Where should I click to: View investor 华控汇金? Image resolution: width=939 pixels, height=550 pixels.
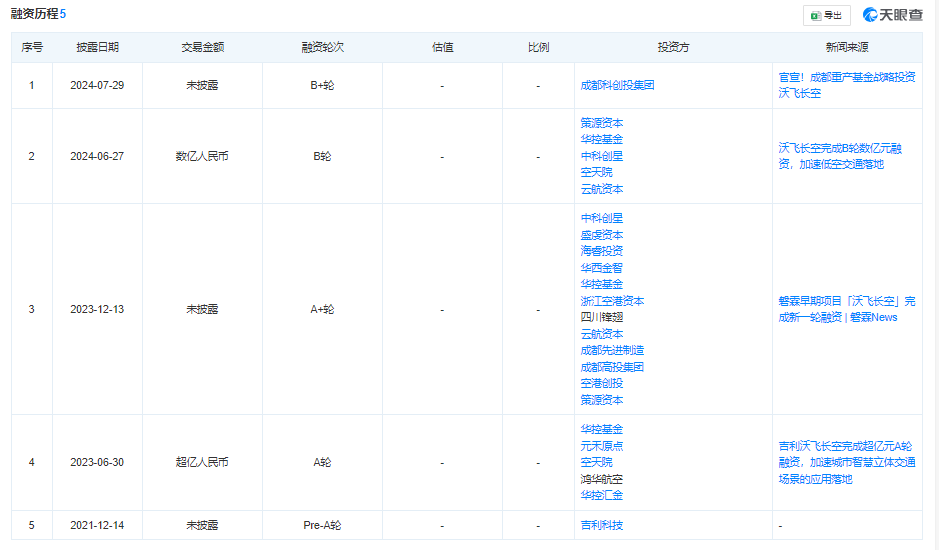click(602, 495)
